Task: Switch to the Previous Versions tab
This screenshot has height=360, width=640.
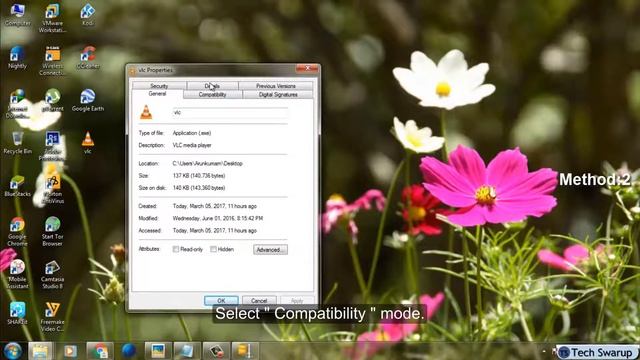Action: point(276,86)
